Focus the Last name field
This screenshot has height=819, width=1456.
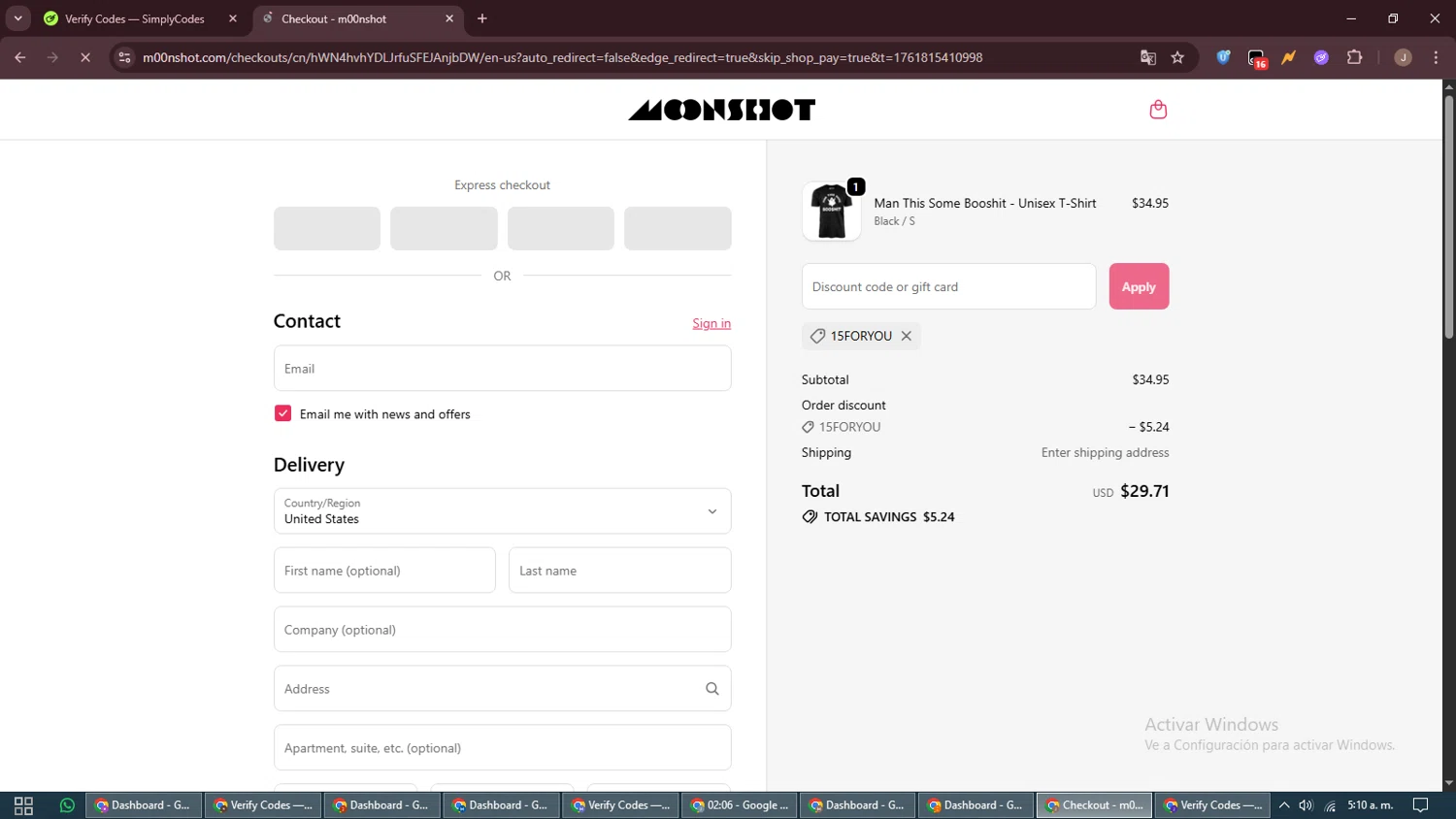coord(619,571)
